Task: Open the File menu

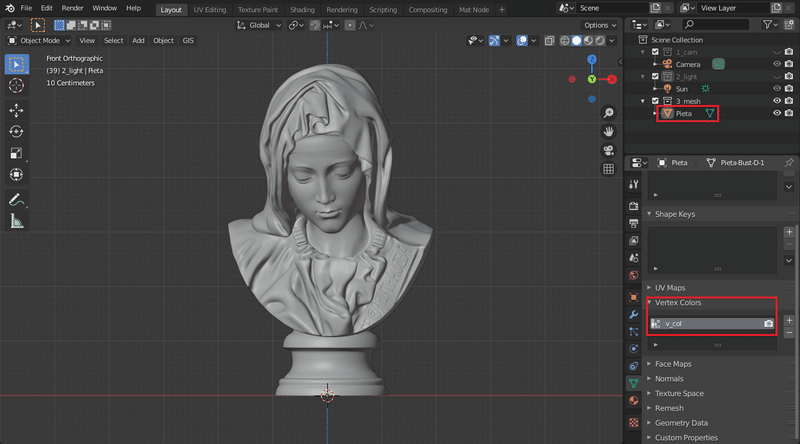Action: 26,8
